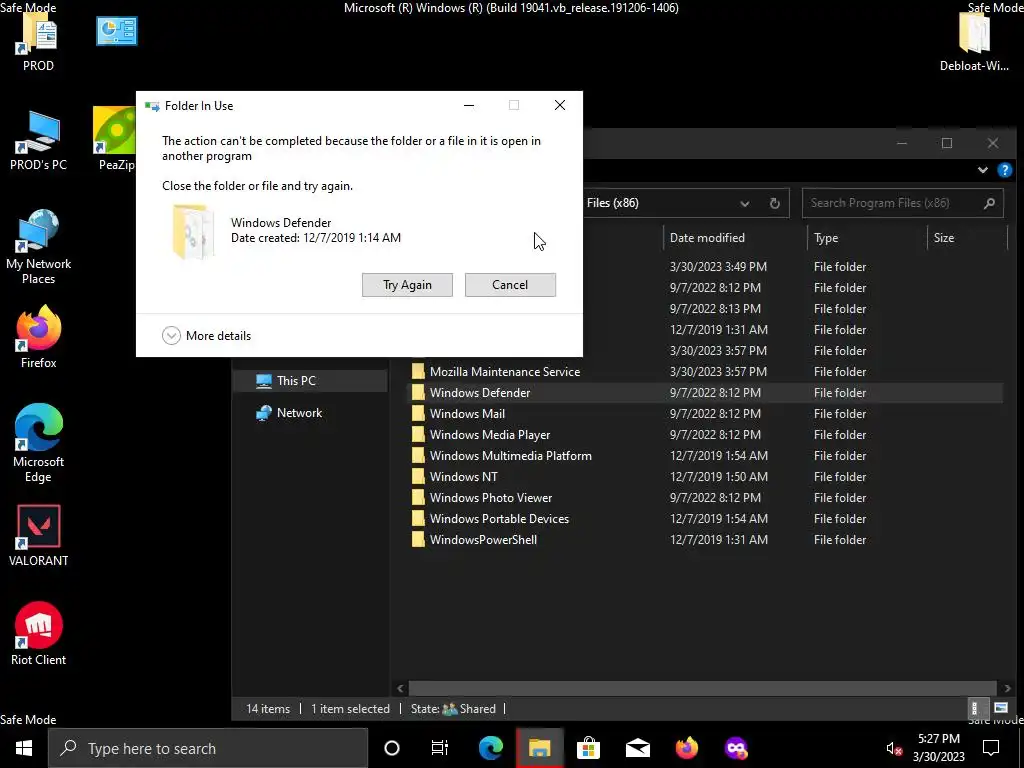Expand Explorer ribbon chevron

tap(982, 170)
